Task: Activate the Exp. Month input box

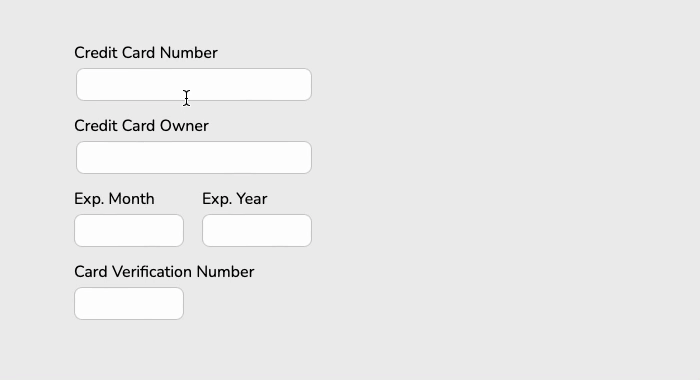Action: pos(129,230)
